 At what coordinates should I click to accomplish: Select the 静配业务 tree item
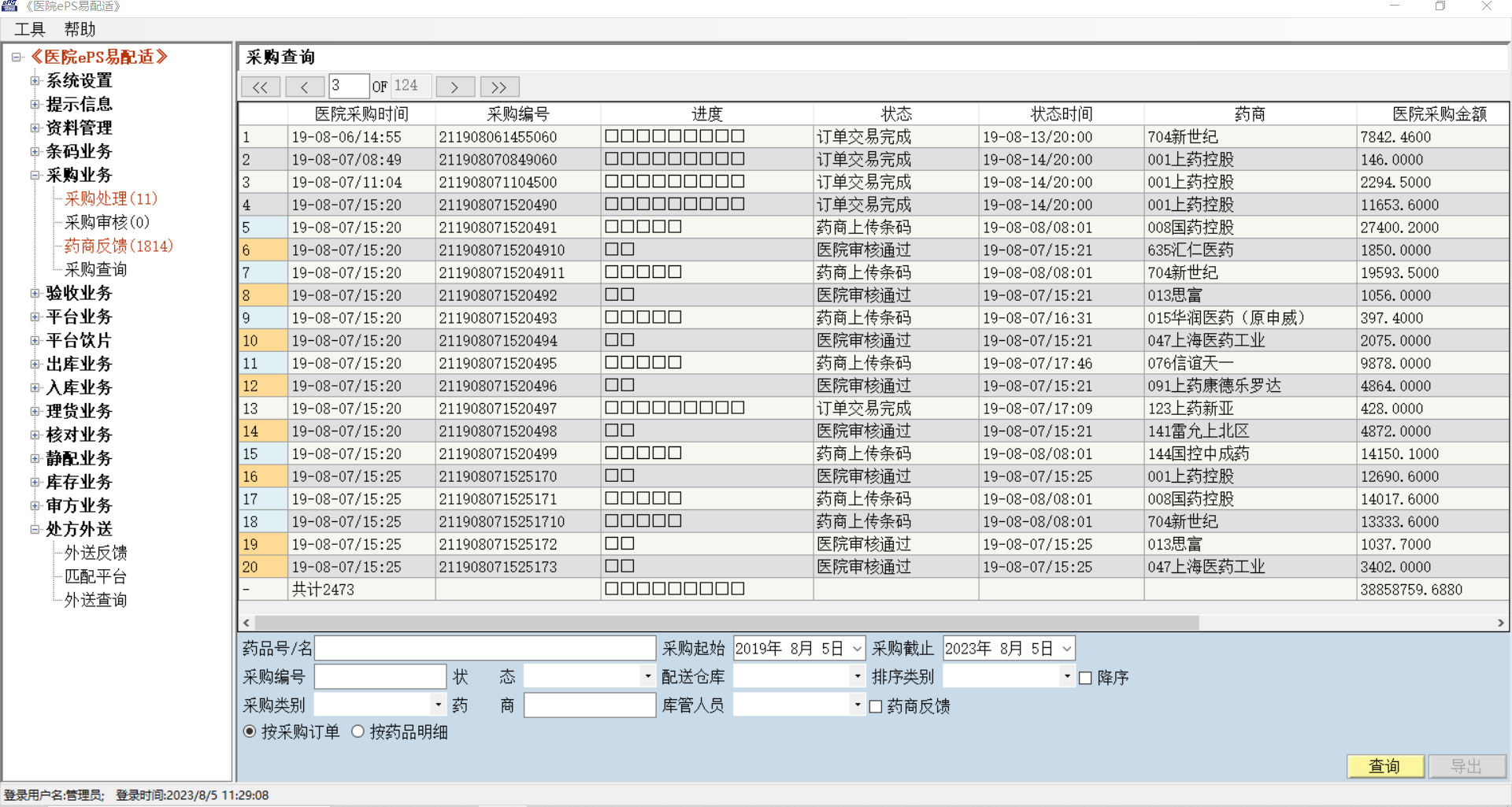tap(79, 458)
